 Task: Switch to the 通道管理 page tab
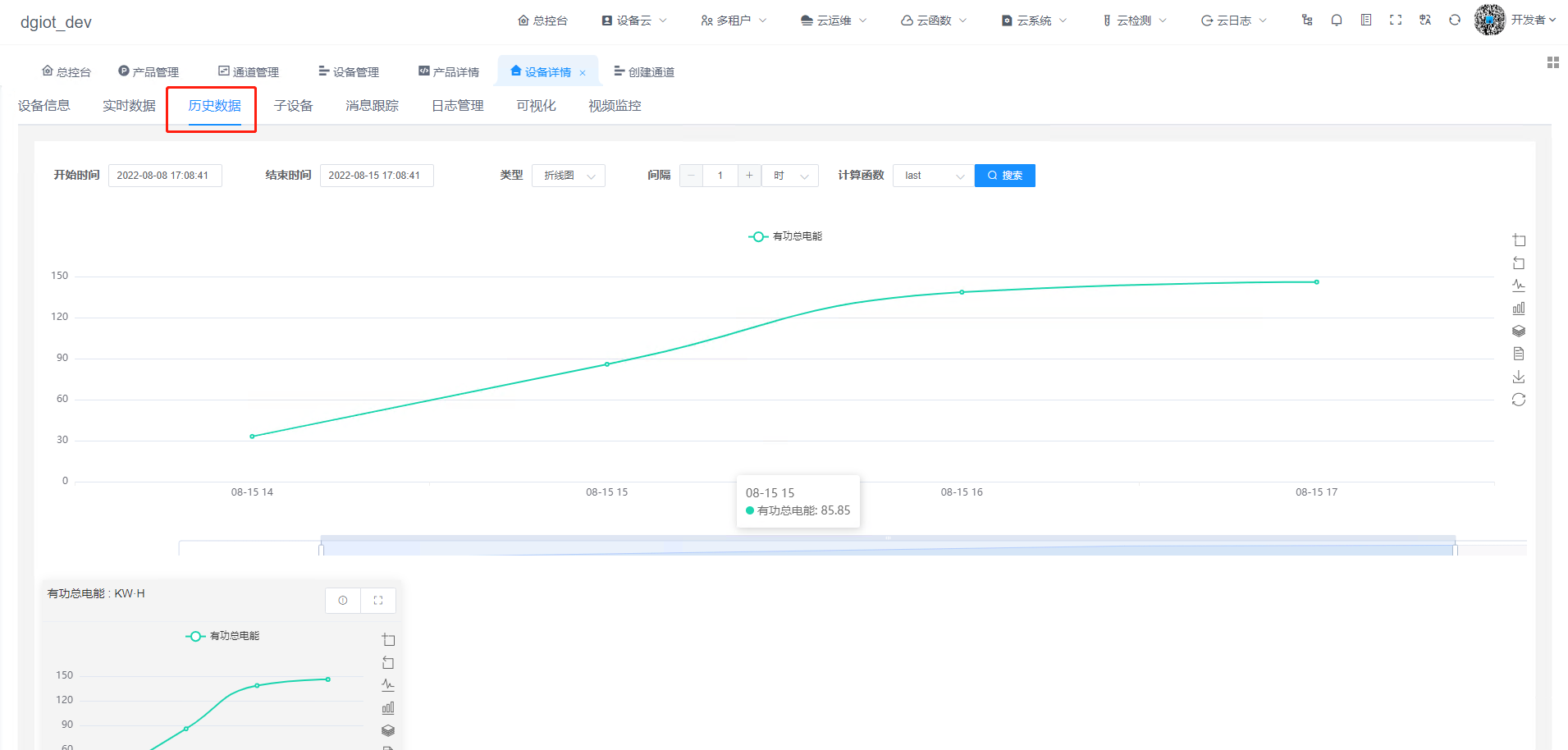[x=249, y=72]
